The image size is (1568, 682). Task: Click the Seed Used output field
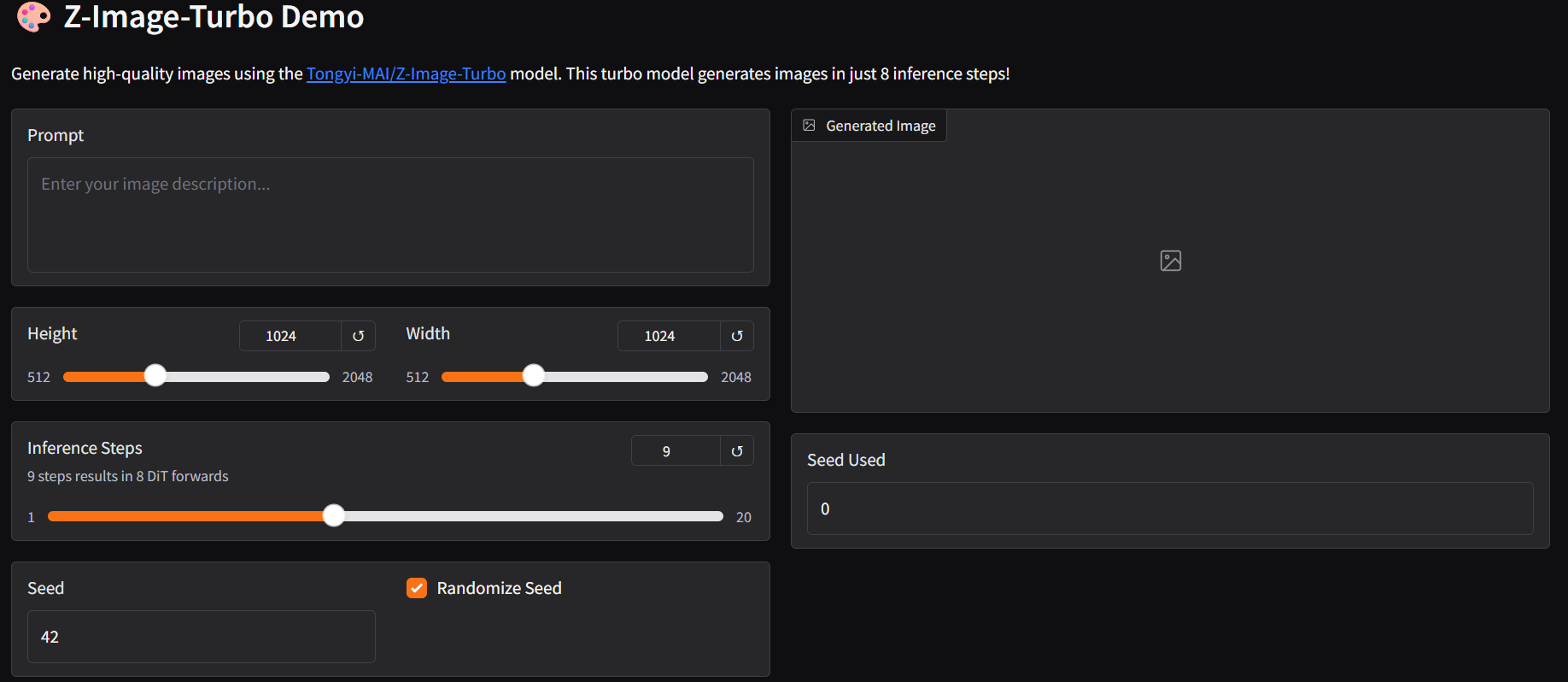[1169, 509]
